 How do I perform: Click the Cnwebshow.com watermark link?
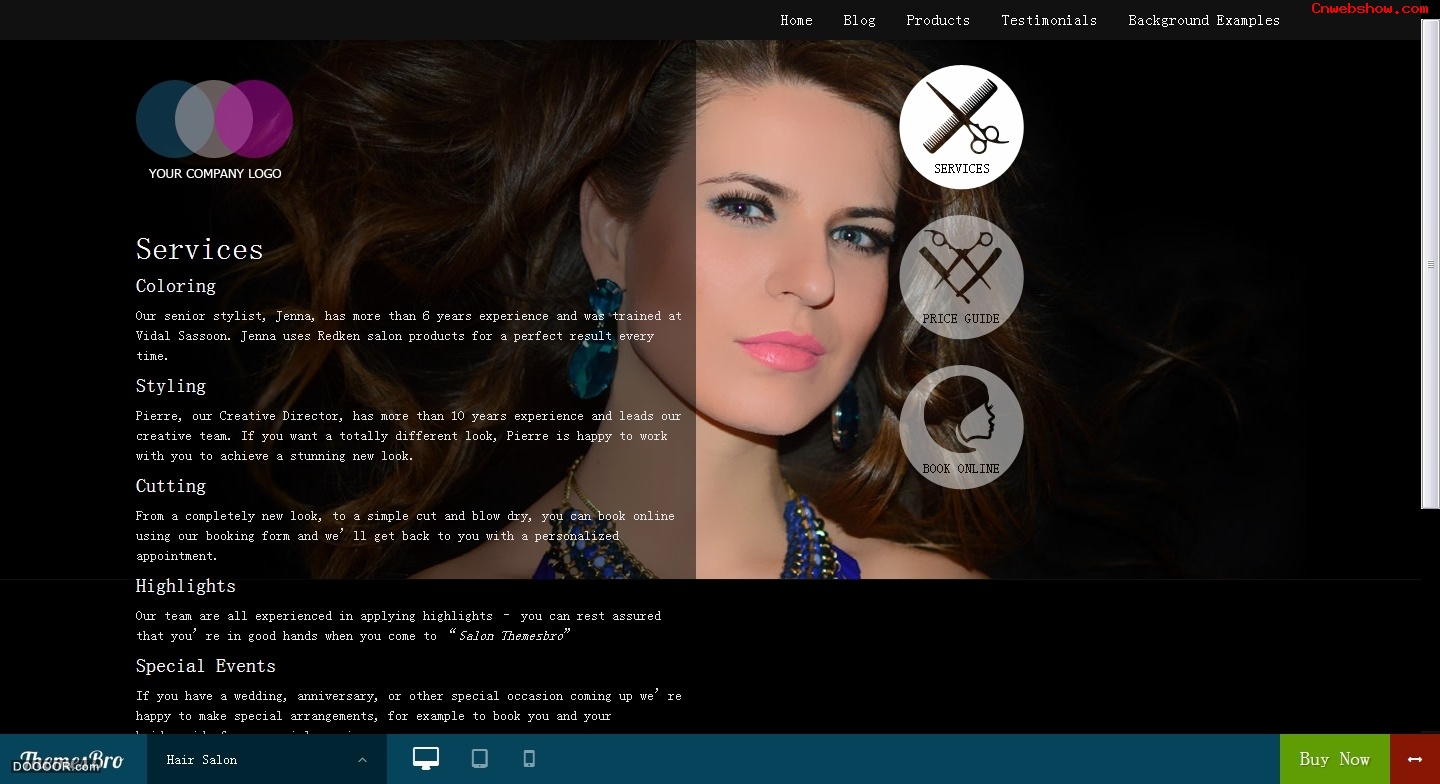1369,8
